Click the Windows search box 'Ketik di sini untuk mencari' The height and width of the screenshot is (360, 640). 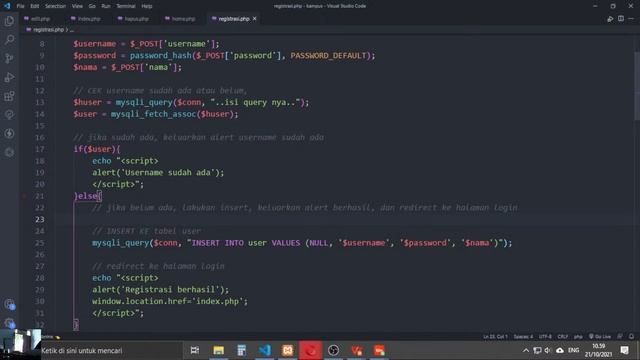point(110,351)
